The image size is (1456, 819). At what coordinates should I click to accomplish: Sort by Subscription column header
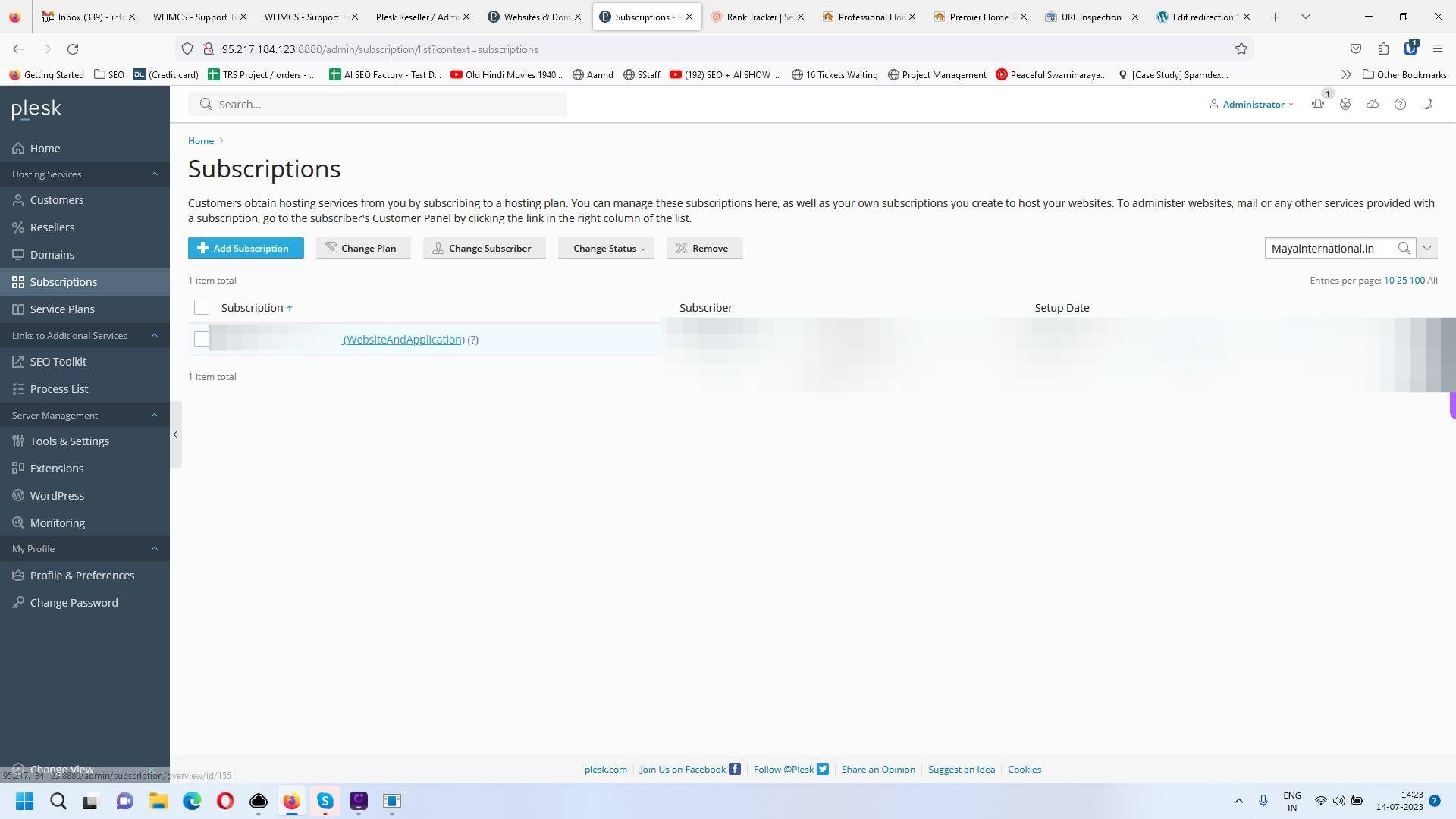click(256, 308)
